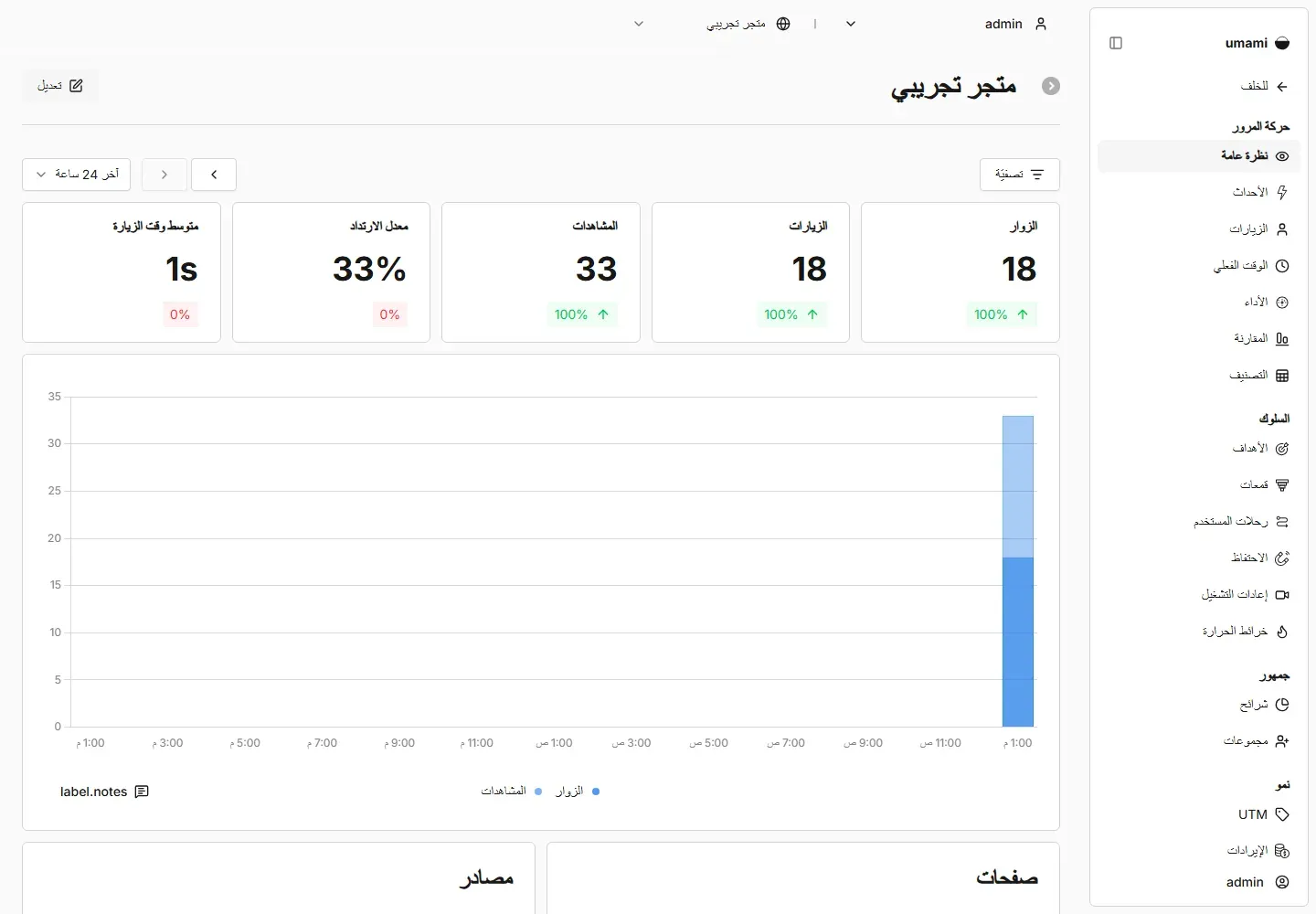Open الزيارات sessions person icon
Image resolution: width=1316 pixels, height=914 pixels.
click(1282, 229)
